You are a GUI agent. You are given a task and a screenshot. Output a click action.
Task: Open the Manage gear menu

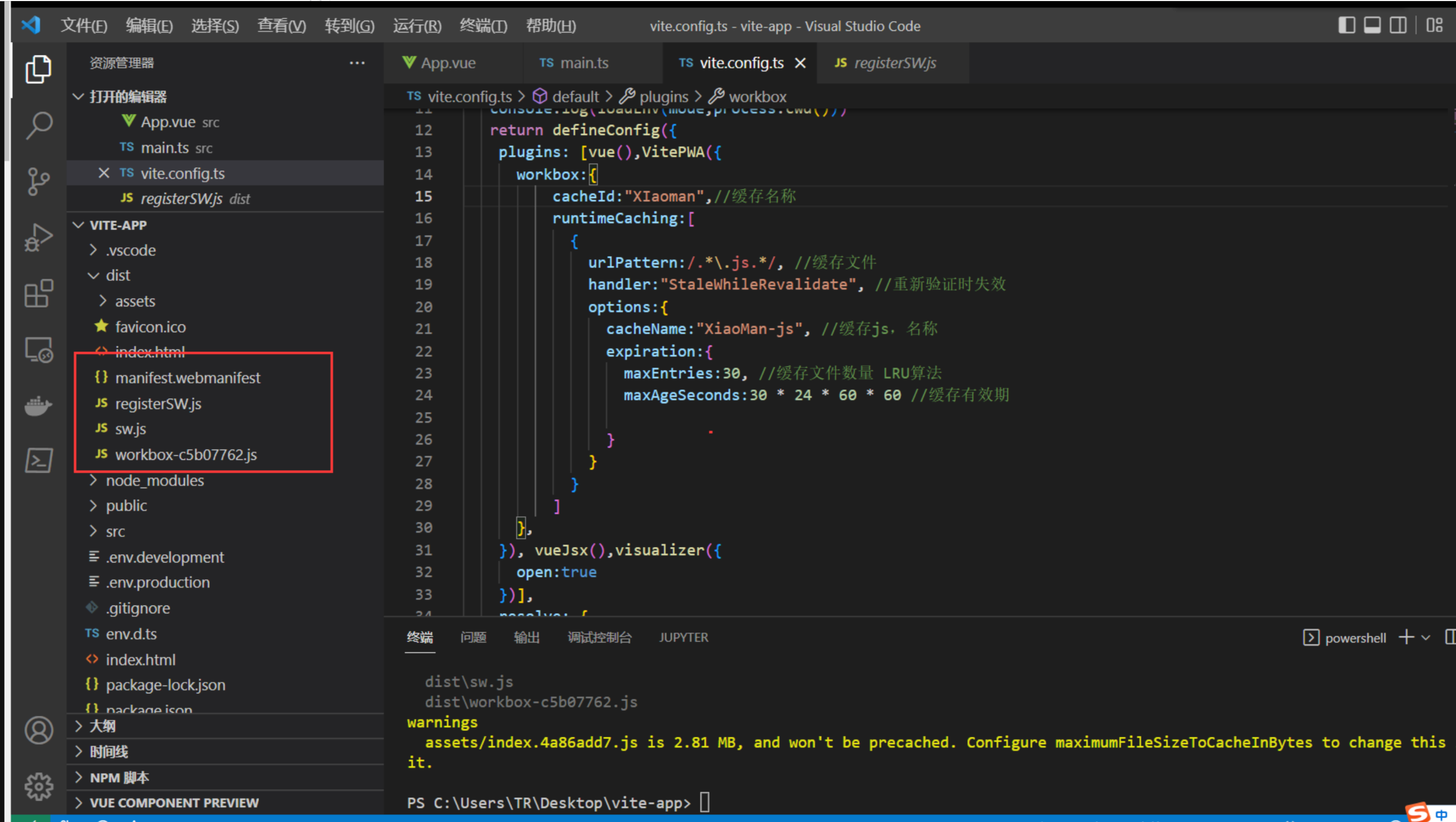[38, 787]
